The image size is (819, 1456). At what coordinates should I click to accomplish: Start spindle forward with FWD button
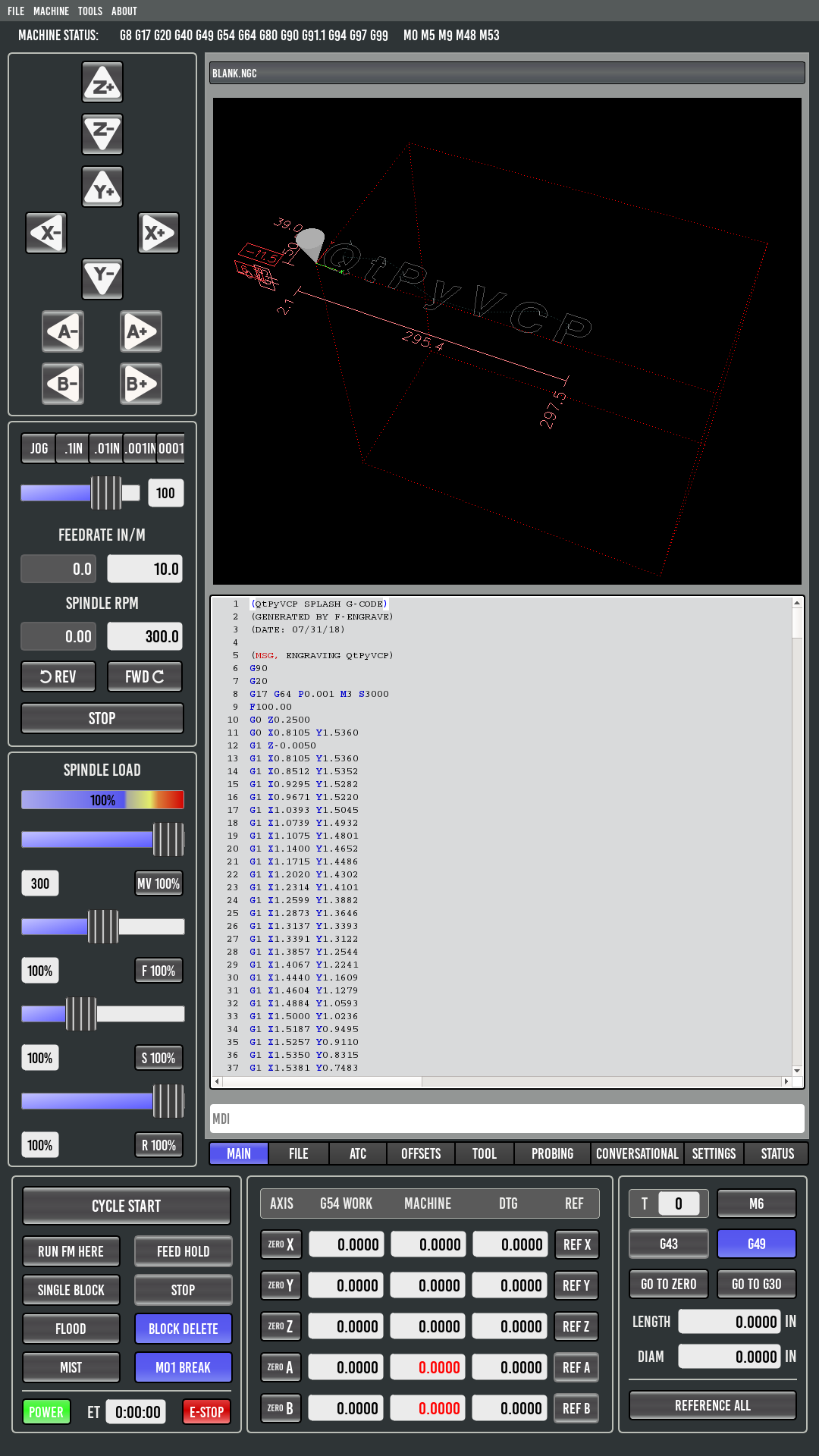coord(145,676)
